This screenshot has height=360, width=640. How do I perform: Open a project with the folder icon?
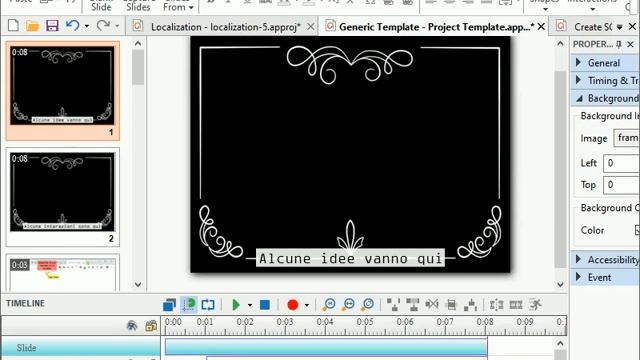click(32, 26)
